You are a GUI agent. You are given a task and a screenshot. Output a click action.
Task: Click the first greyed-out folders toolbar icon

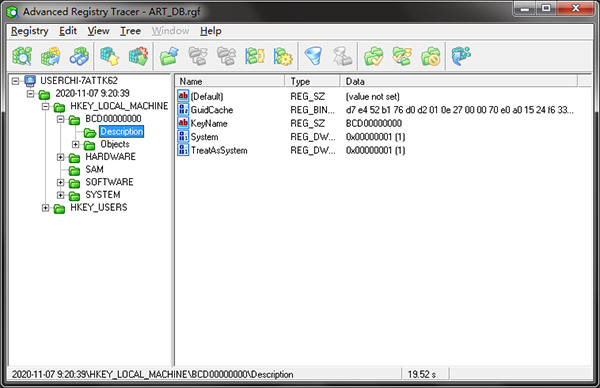(198, 56)
